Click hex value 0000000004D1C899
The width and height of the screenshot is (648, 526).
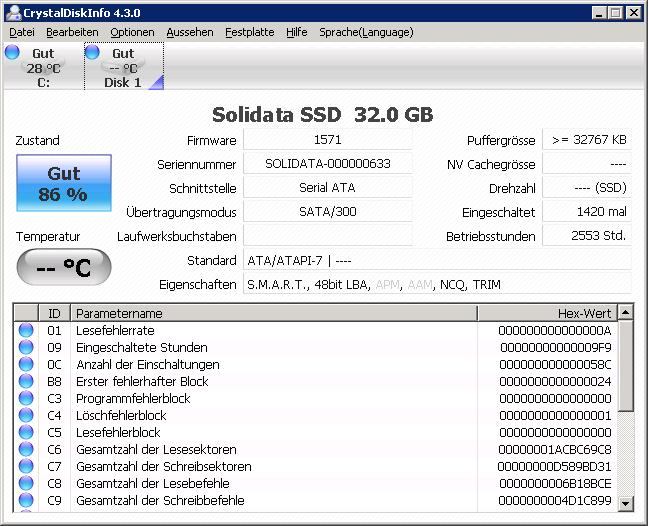coord(555,500)
